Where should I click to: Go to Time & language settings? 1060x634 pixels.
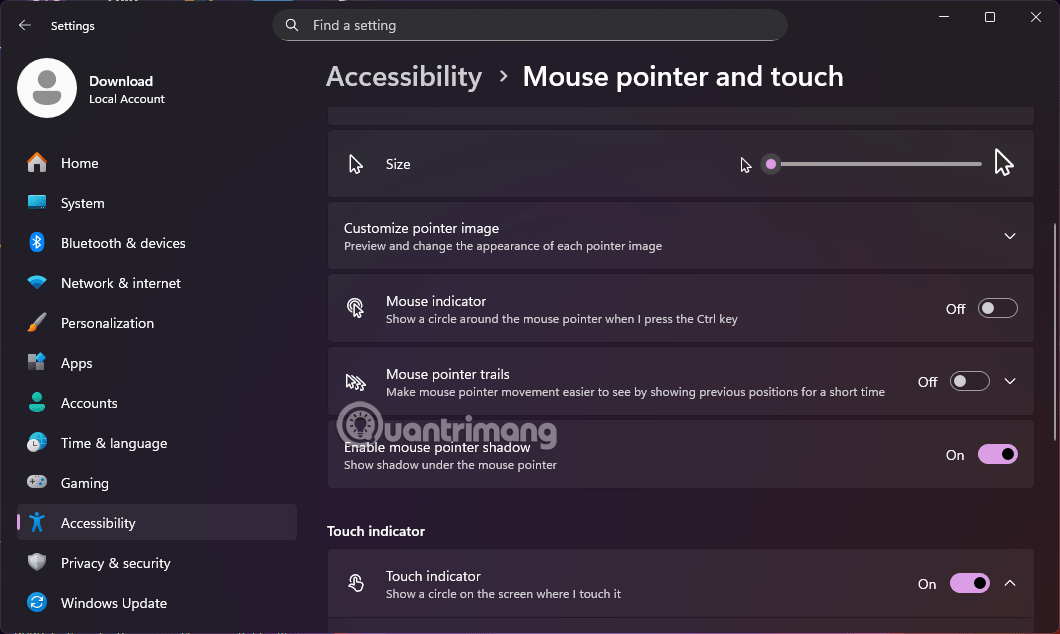pyautogui.click(x=113, y=443)
